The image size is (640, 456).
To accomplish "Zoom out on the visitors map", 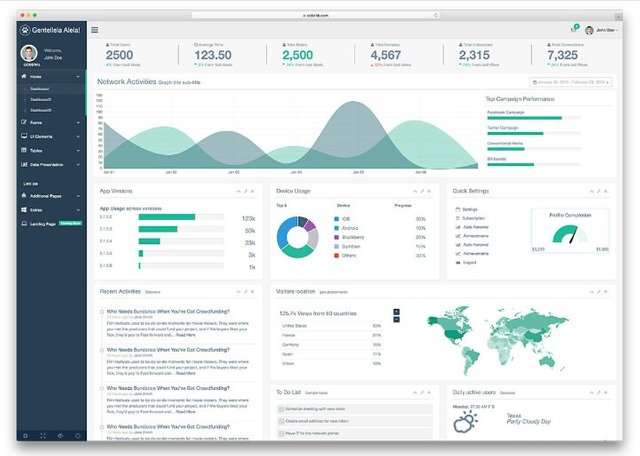I will pos(396,319).
